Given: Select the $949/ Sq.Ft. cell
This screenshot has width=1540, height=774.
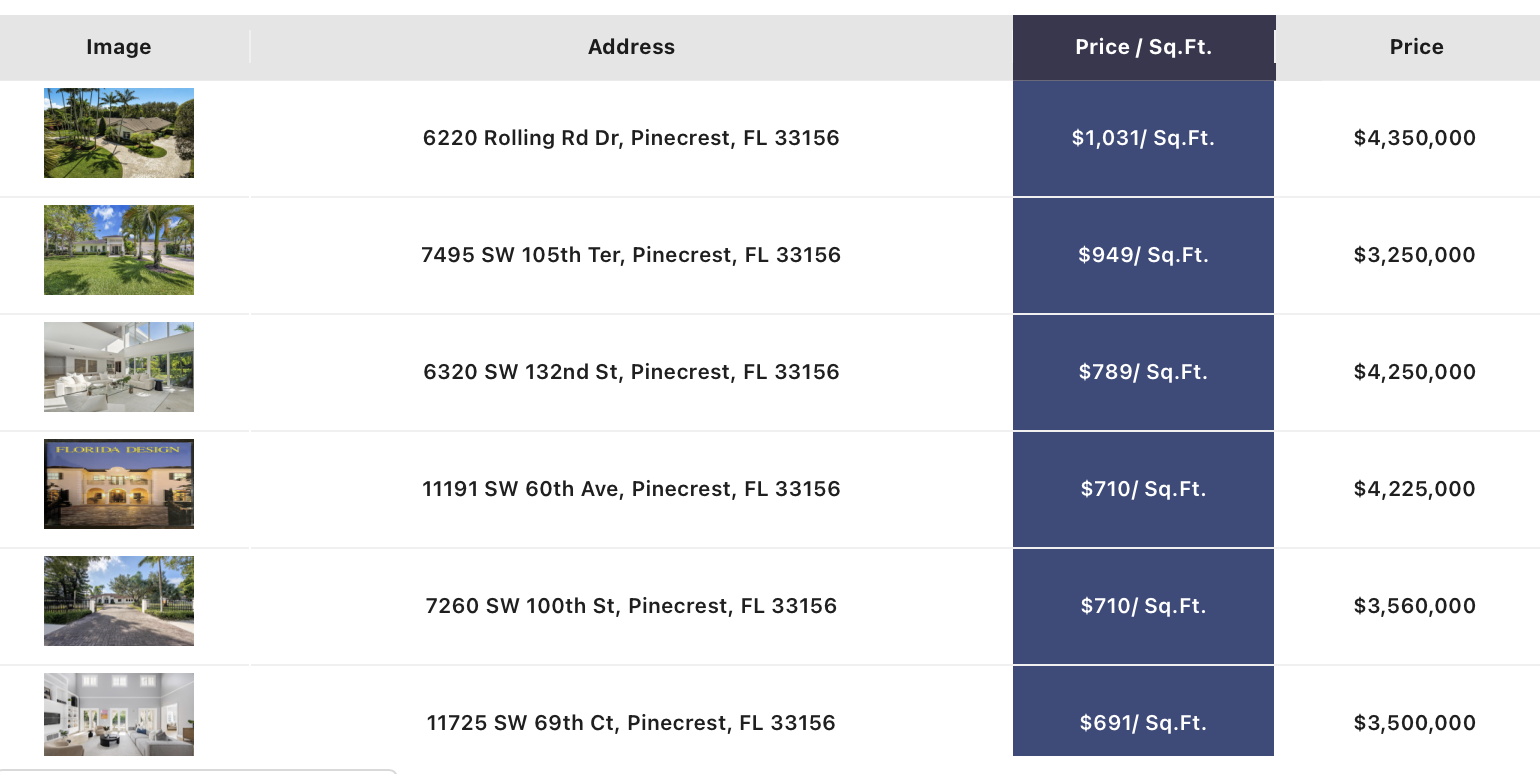Looking at the screenshot, I should click(x=1143, y=255).
